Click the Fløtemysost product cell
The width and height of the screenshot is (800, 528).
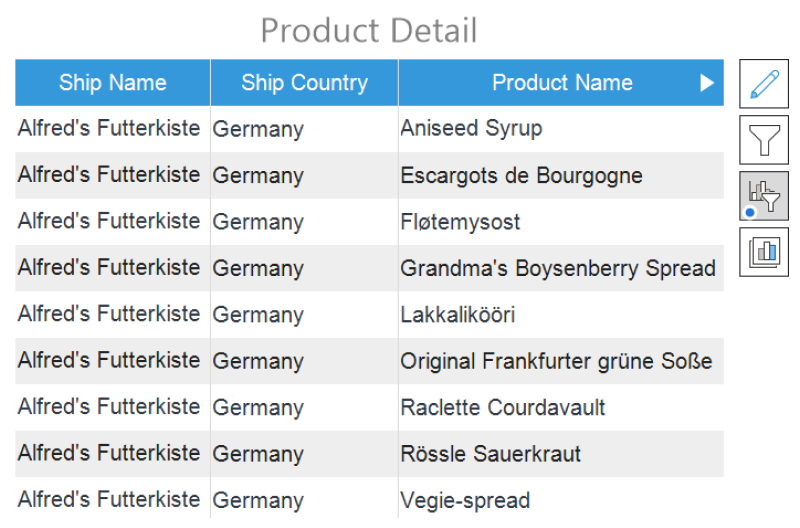pyautogui.click(x=460, y=222)
